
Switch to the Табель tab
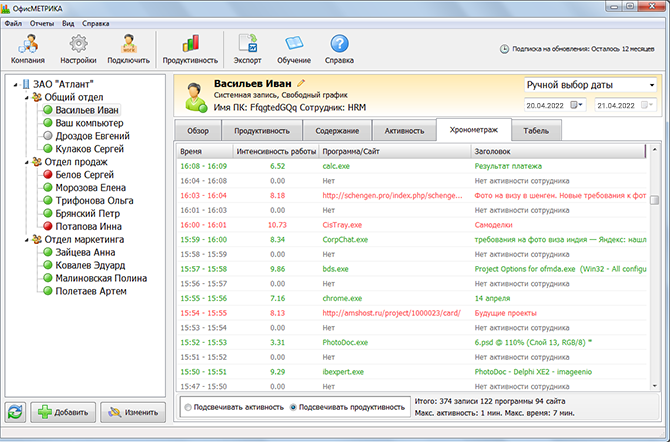click(536, 130)
